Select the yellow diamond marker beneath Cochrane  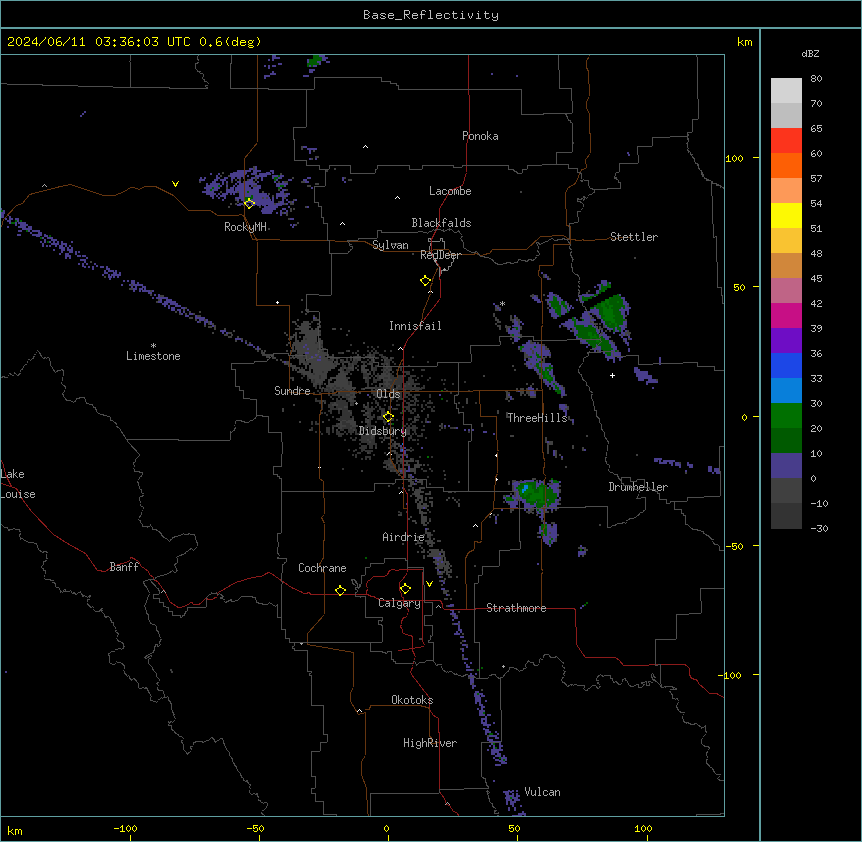coord(340,590)
